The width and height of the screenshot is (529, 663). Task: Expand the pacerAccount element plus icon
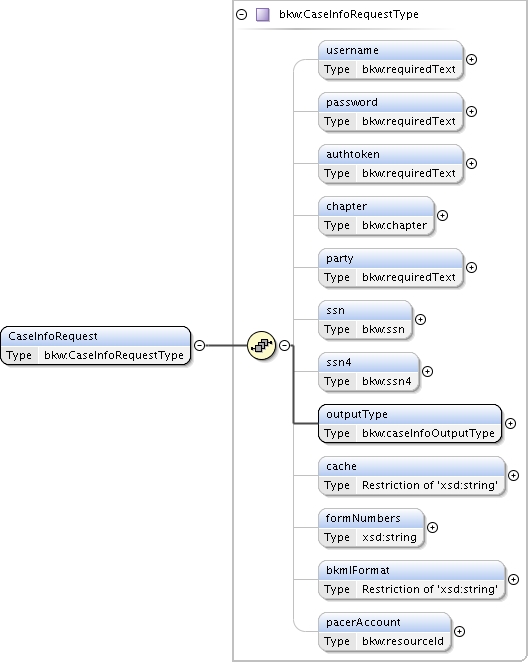pyautogui.click(x=459, y=632)
